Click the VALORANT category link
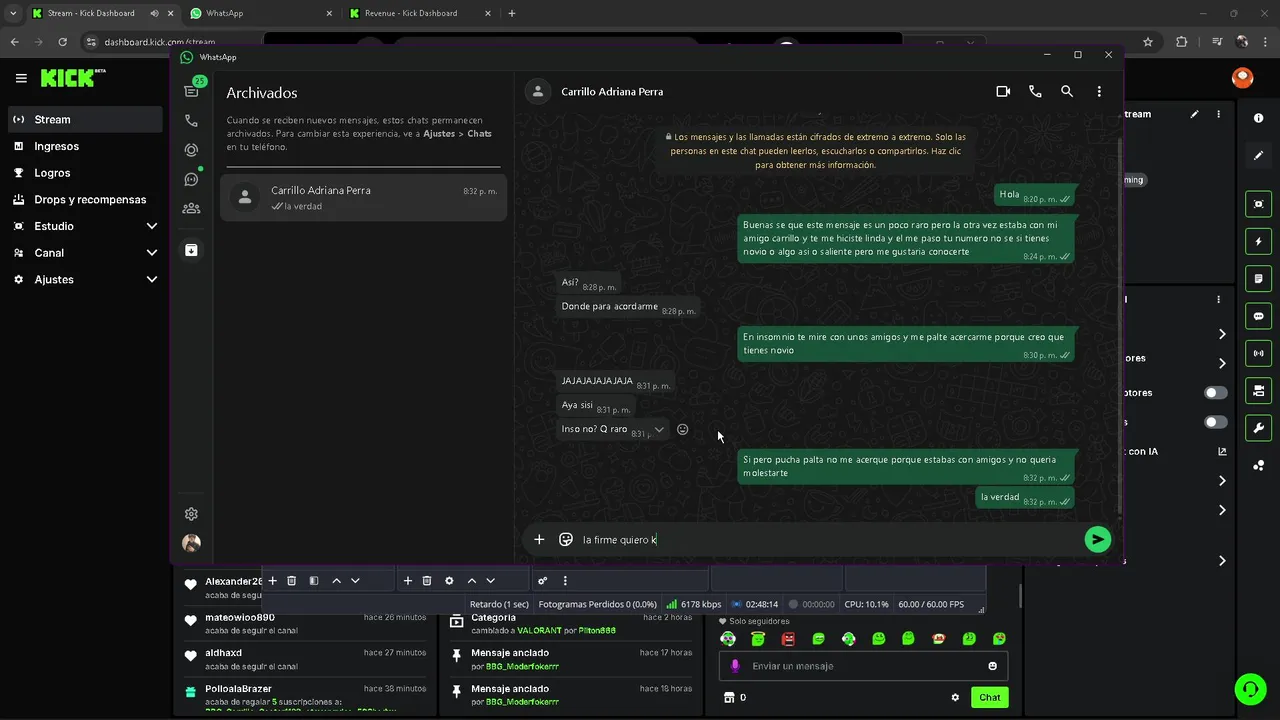The width and height of the screenshot is (1280, 720). pyautogui.click(x=538, y=631)
